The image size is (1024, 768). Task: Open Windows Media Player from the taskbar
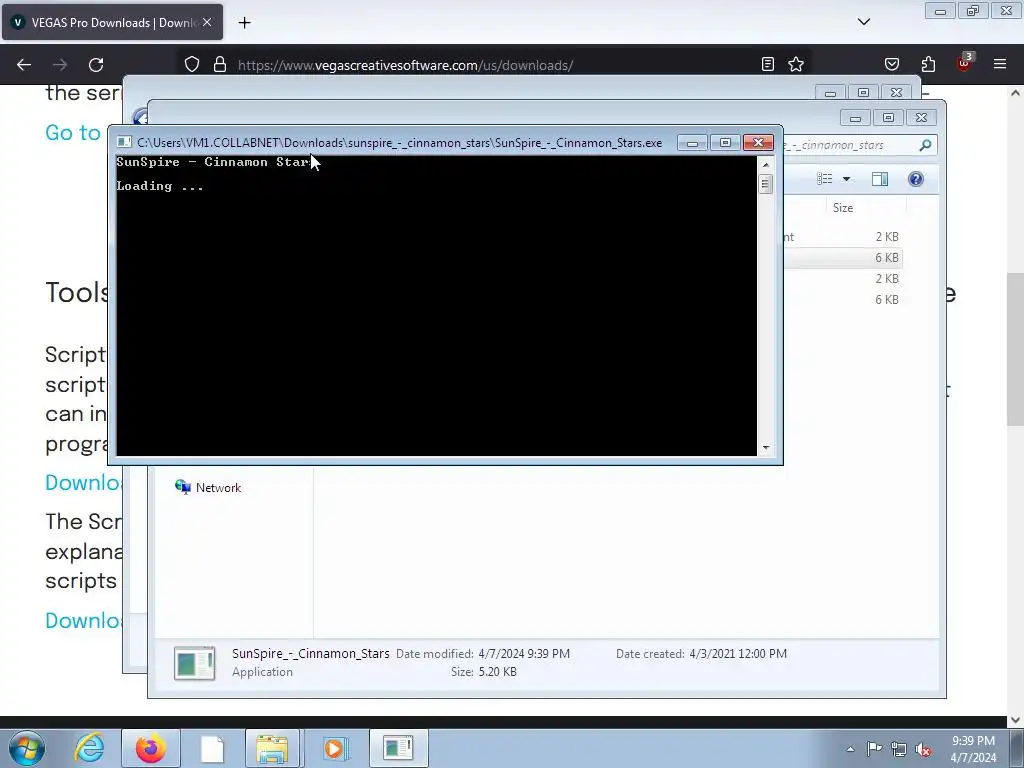334,748
